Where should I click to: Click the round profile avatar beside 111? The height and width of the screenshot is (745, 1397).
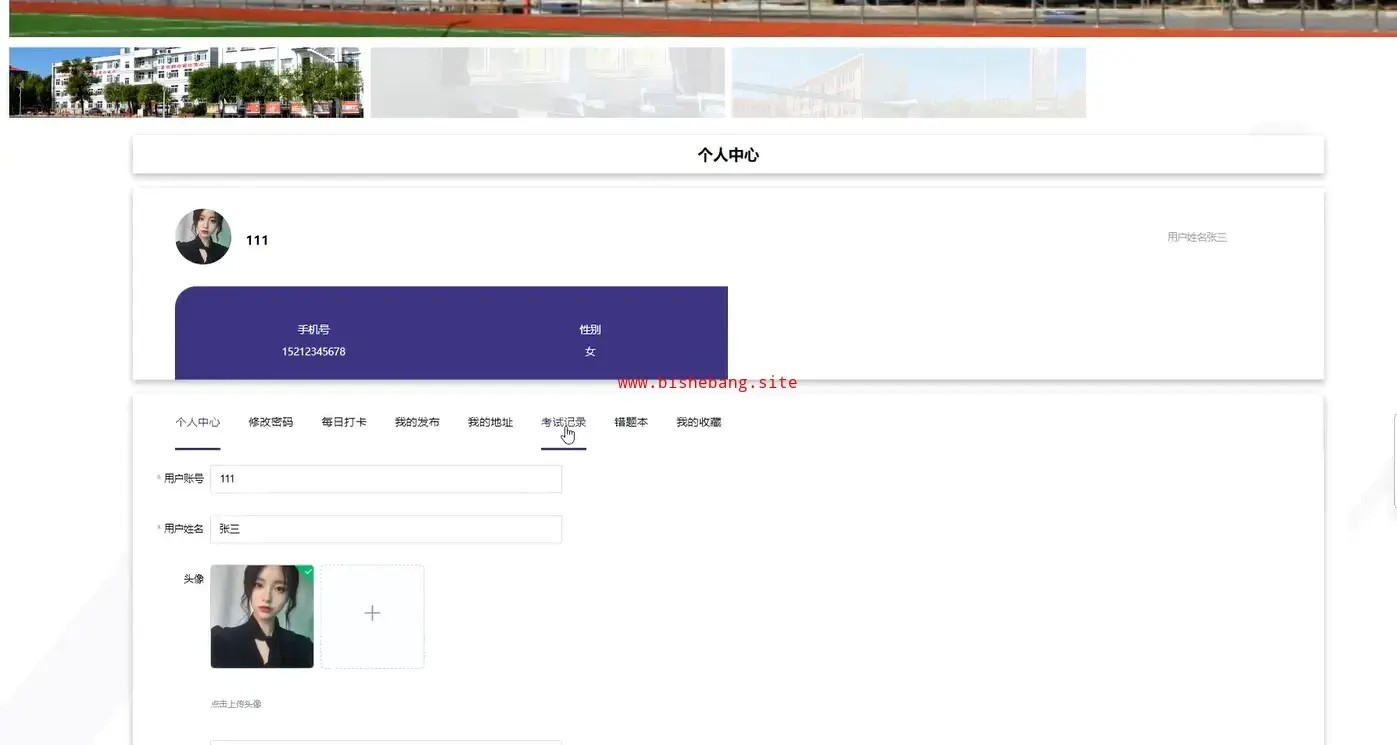coord(203,237)
